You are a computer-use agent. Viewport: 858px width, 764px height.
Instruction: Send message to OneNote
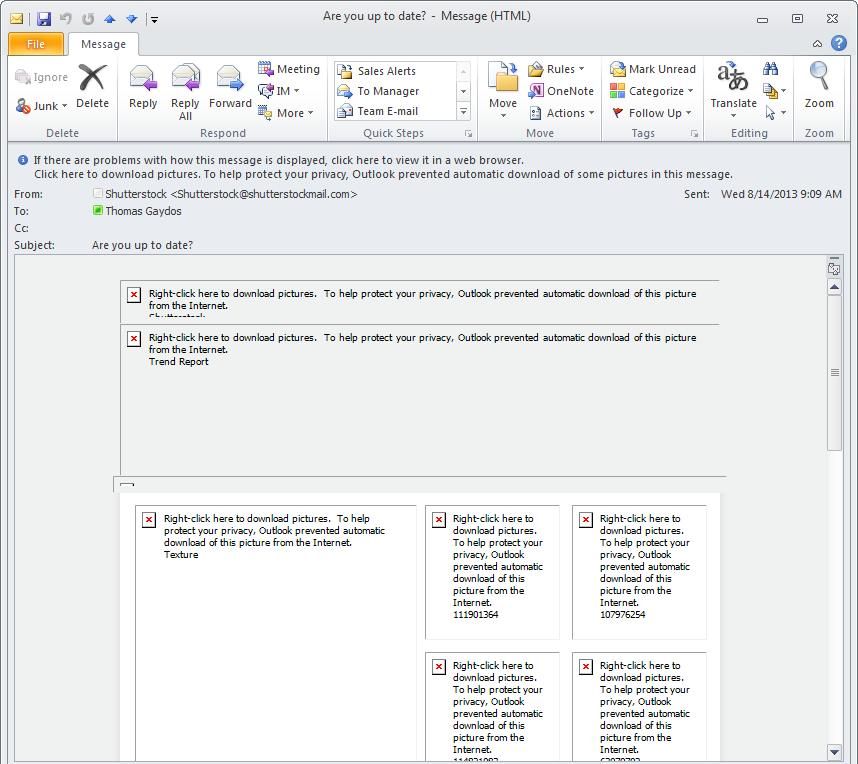[x=561, y=91]
